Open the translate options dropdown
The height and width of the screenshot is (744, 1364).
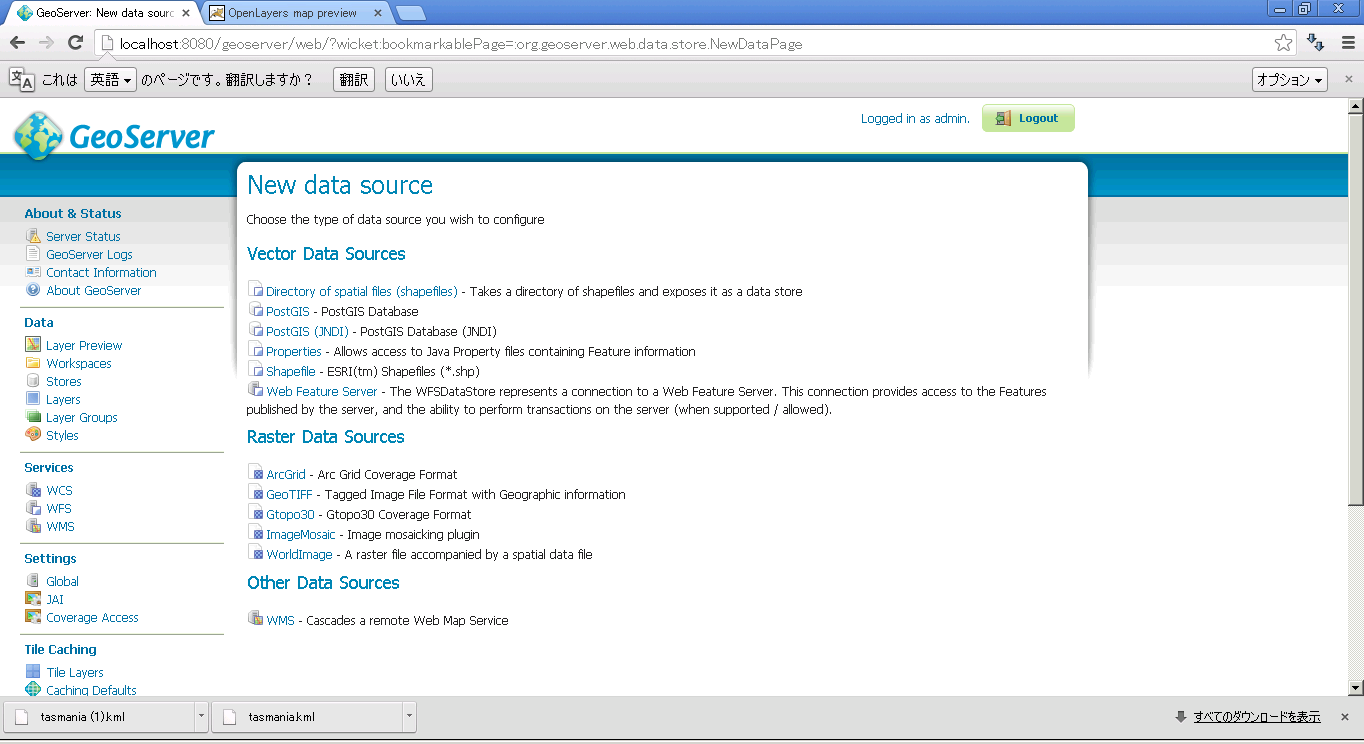click(x=1289, y=80)
